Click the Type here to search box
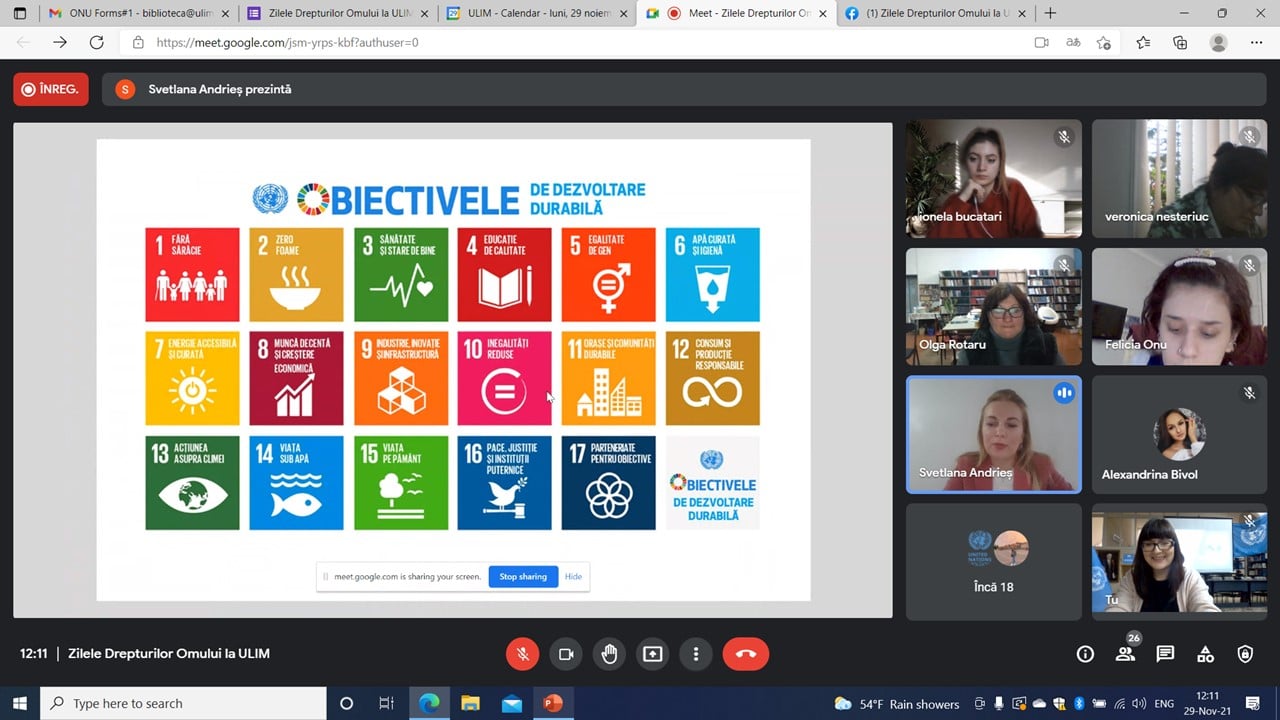1280x720 pixels. click(184, 703)
